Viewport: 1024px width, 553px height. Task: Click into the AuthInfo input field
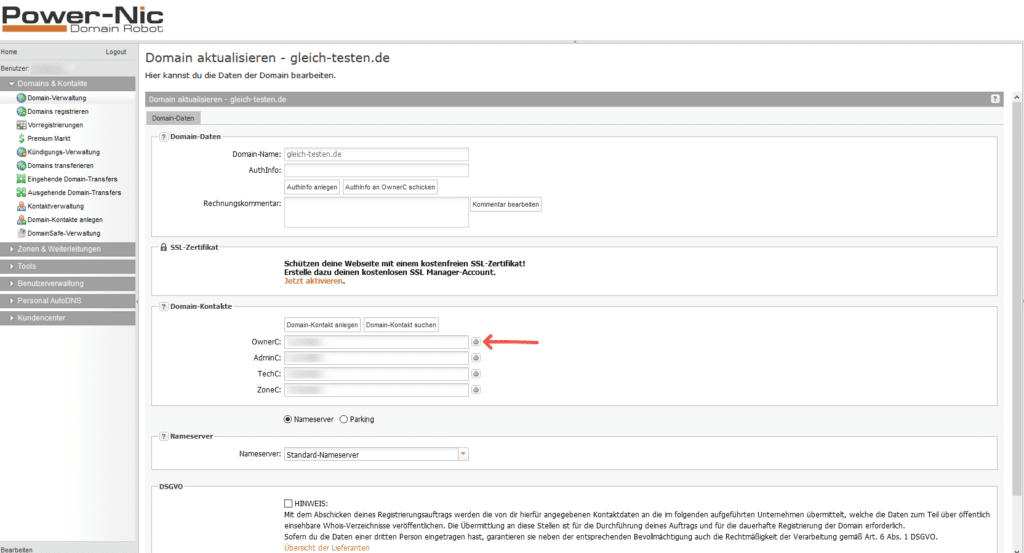coord(377,170)
